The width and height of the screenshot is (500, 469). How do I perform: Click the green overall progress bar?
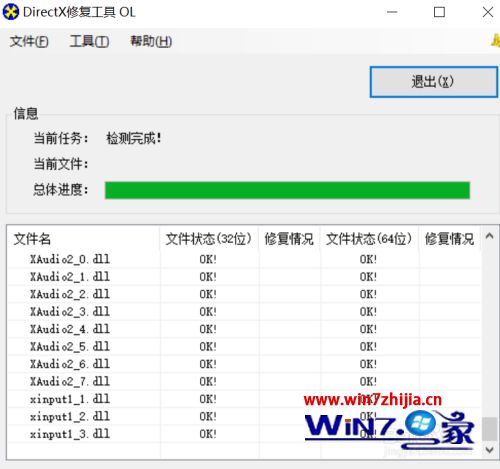[x=287, y=190]
